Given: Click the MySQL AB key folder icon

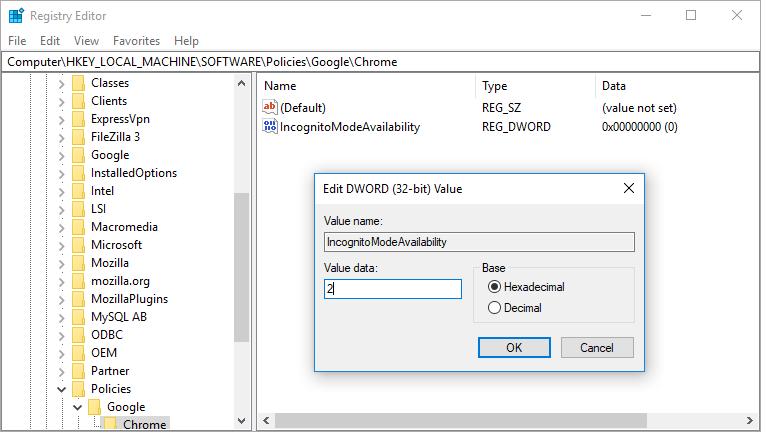Looking at the screenshot, I should pos(78,317).
